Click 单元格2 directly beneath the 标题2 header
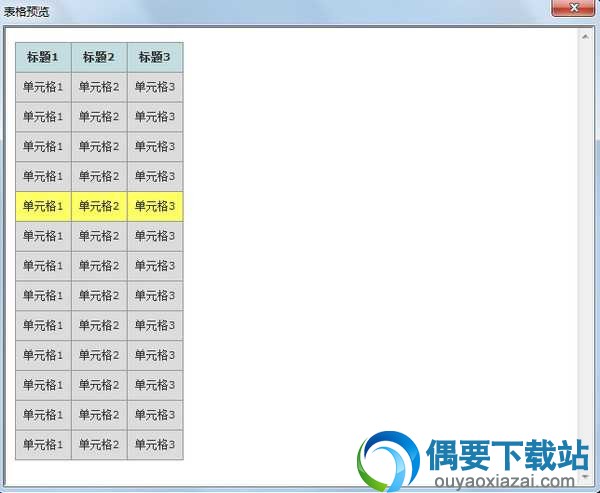The image size is (600, 493). (x=99, y=87)
